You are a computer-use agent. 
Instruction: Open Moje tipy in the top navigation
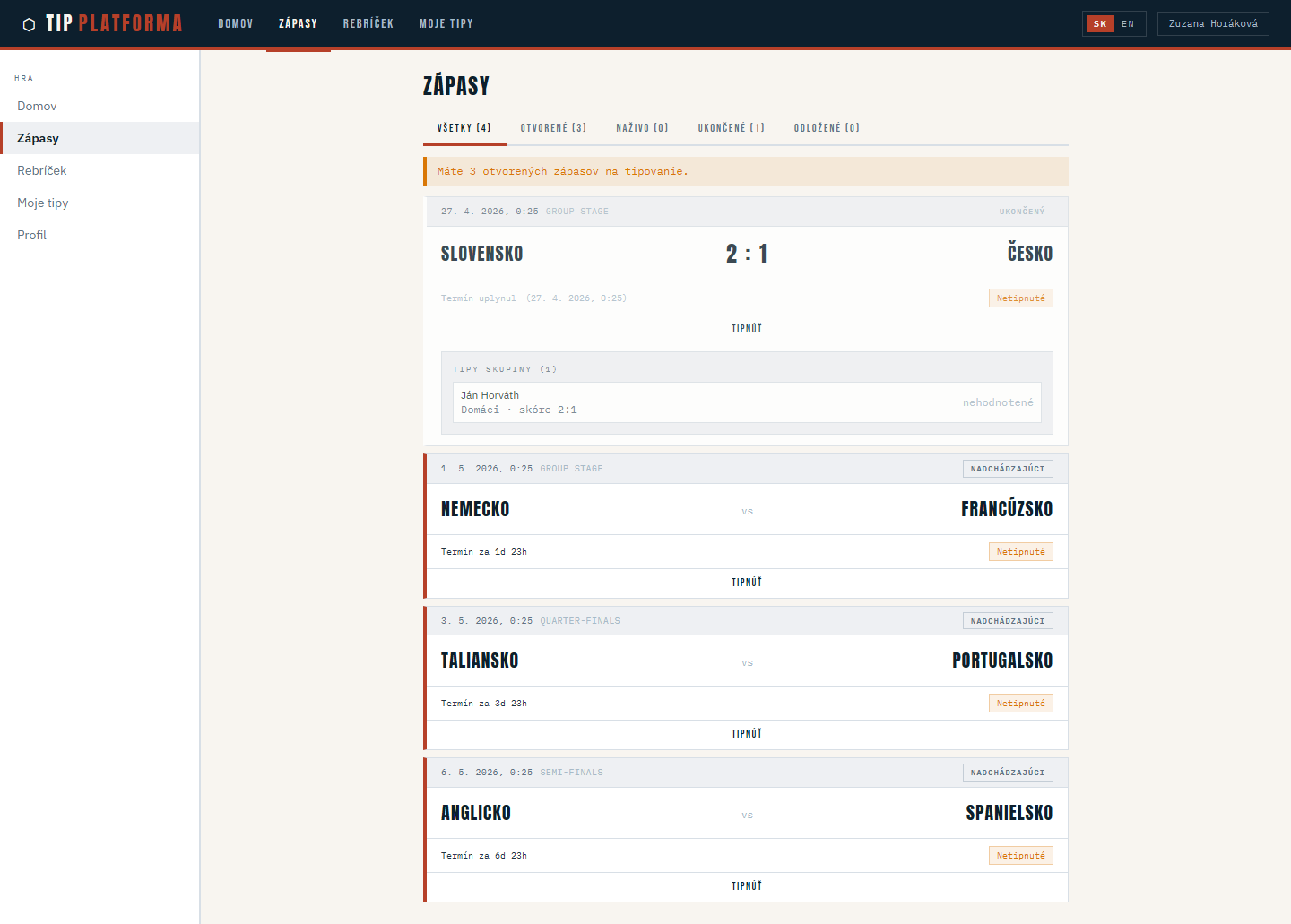(x=446, y=24)
